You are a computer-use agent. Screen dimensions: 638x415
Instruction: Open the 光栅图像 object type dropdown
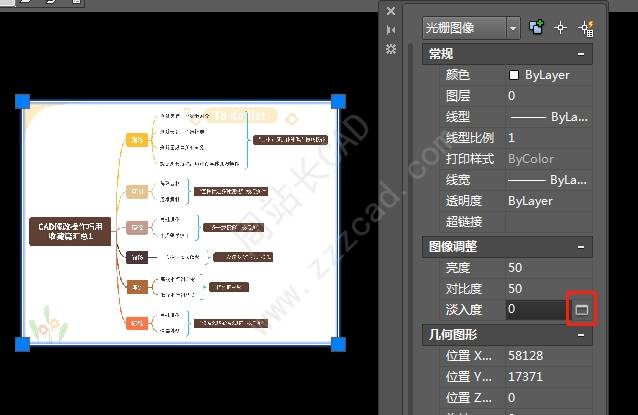coord(513,28)
